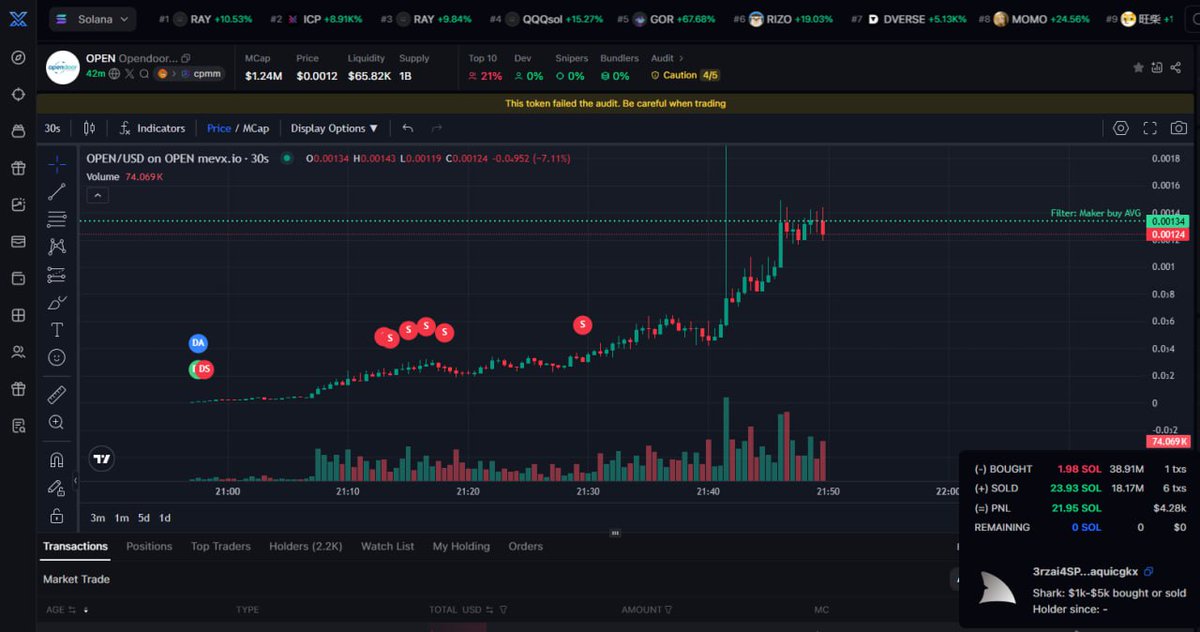The height and width of the screenshot is (632, 1200).
Task: Open the wallet icon in left sidebar
Action: (18, 278)
